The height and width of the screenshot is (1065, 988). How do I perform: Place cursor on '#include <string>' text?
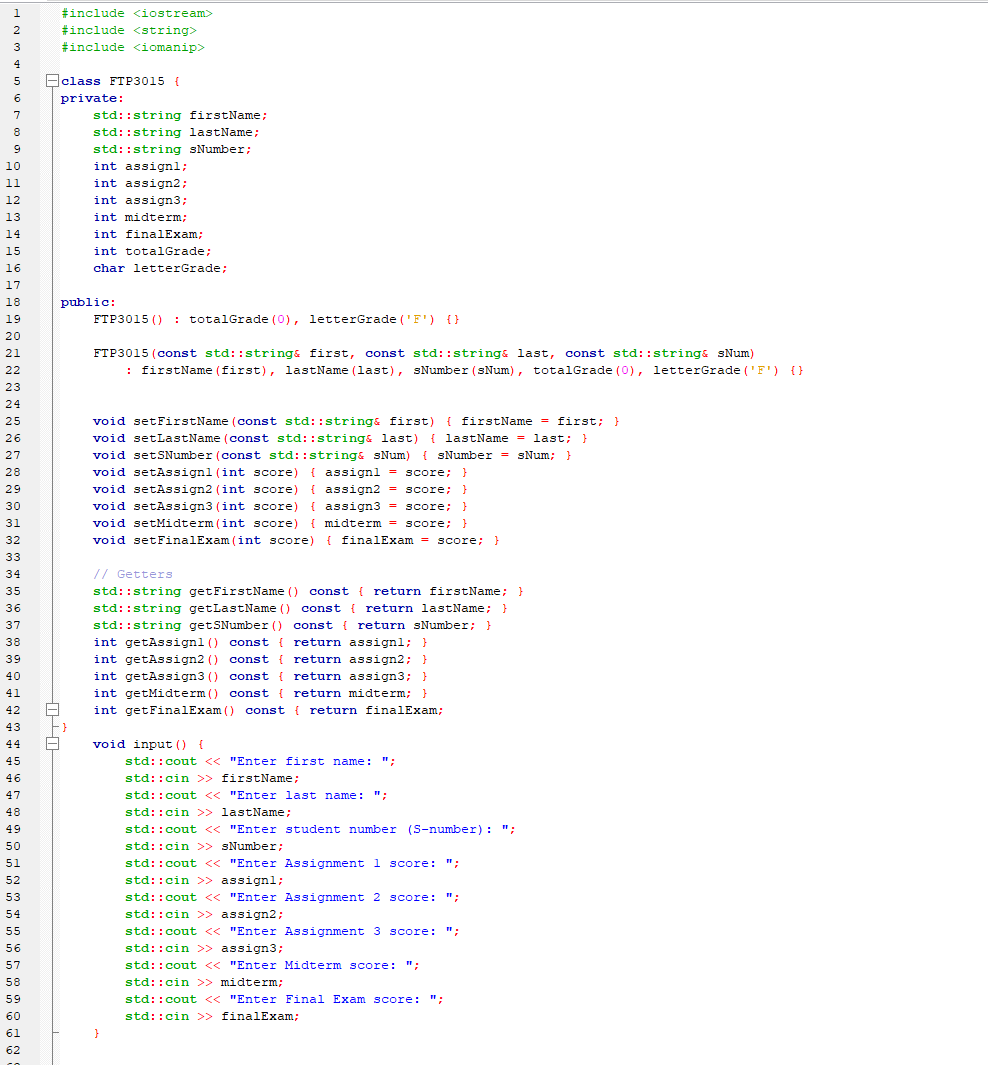(x=128, y=30)
